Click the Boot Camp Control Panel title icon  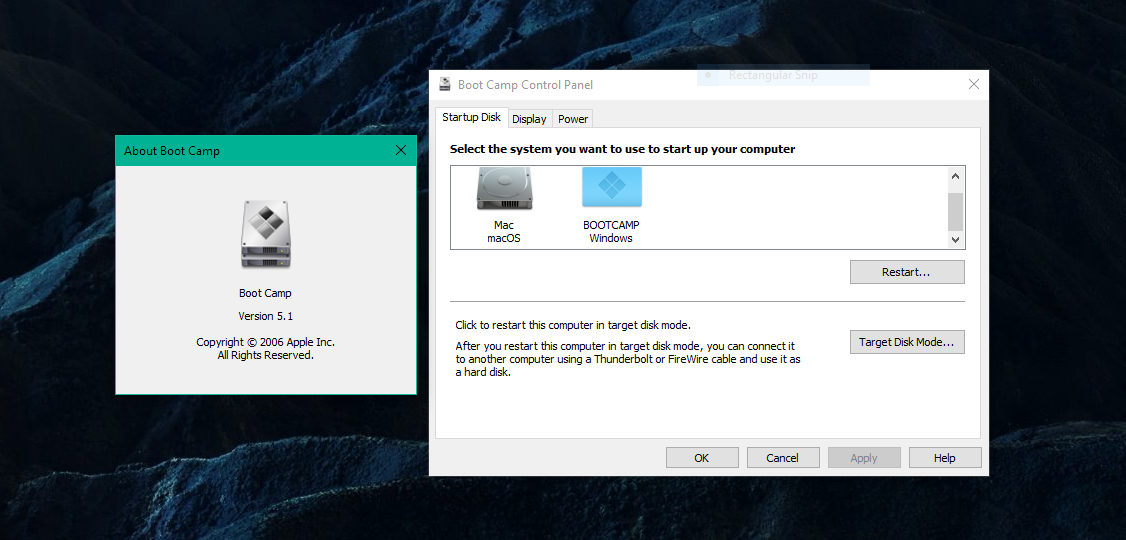445,85
